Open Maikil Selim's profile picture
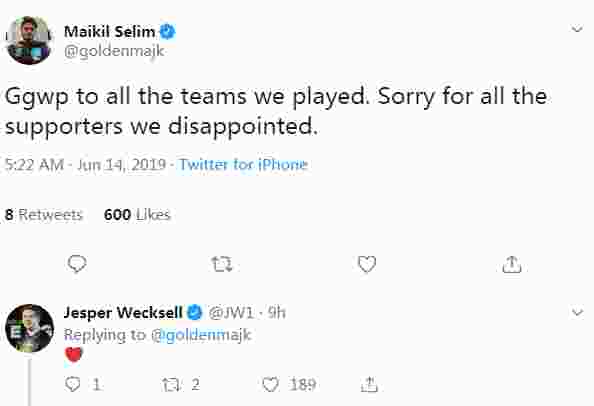Viewport: 594px width, 406px height. [x=29, y=41]
